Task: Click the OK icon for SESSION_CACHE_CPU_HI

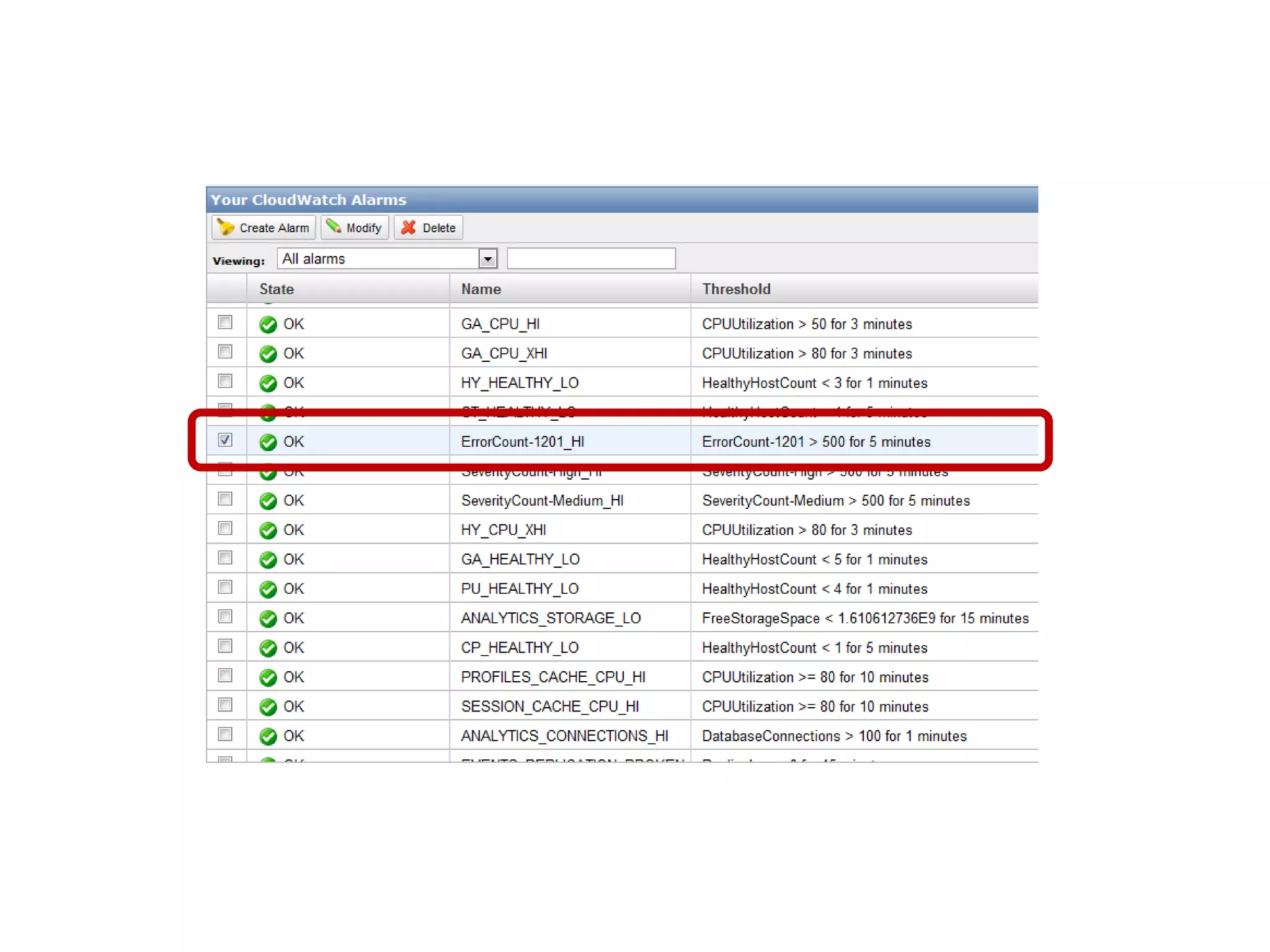Action: pyautogui.click(x=268, y=707)
